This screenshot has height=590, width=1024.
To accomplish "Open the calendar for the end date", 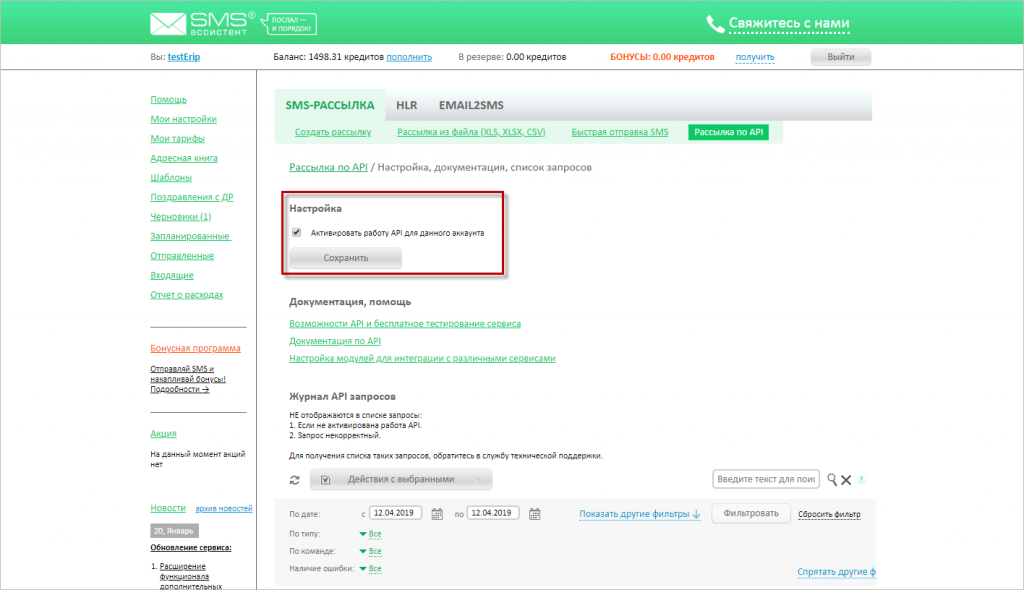I will point(534,514).
